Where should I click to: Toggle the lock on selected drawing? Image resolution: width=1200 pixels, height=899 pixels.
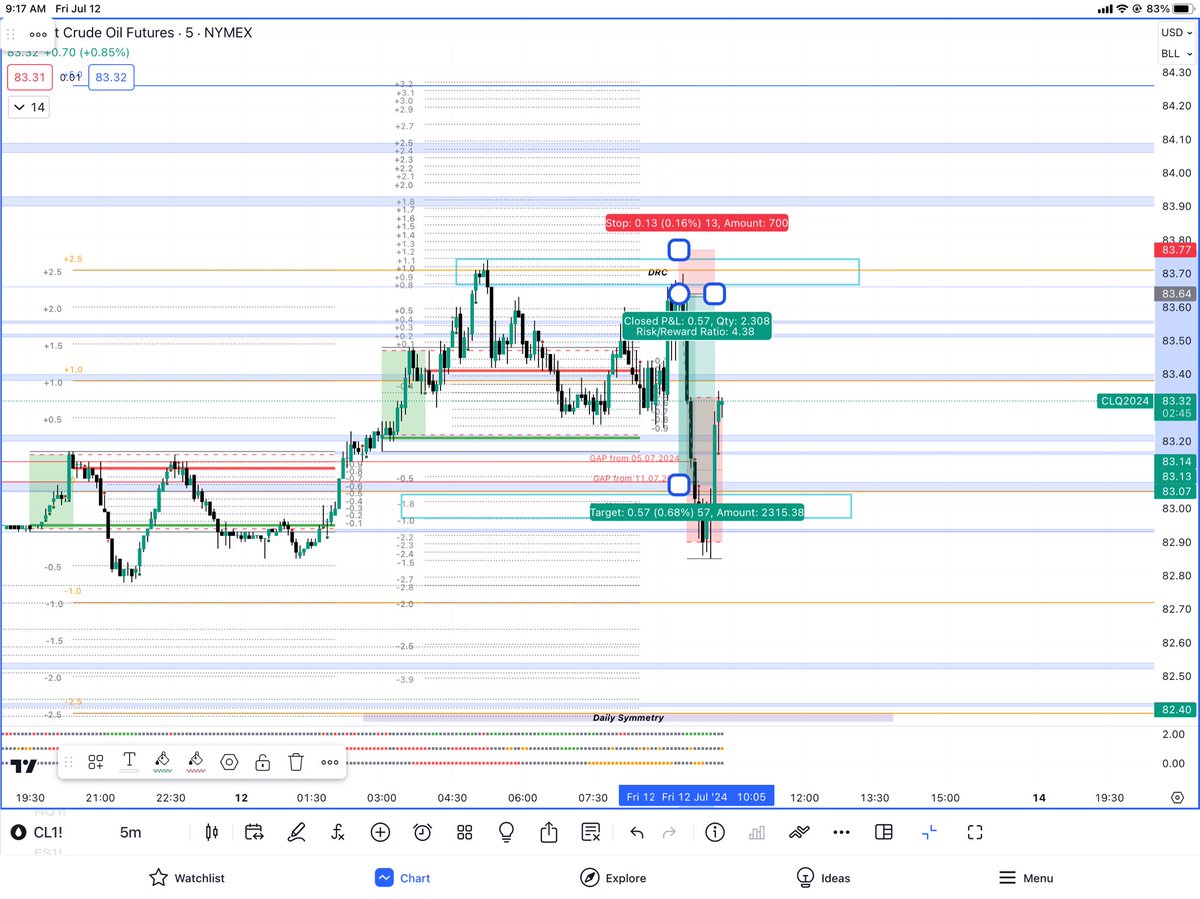(x=262, y=762)
